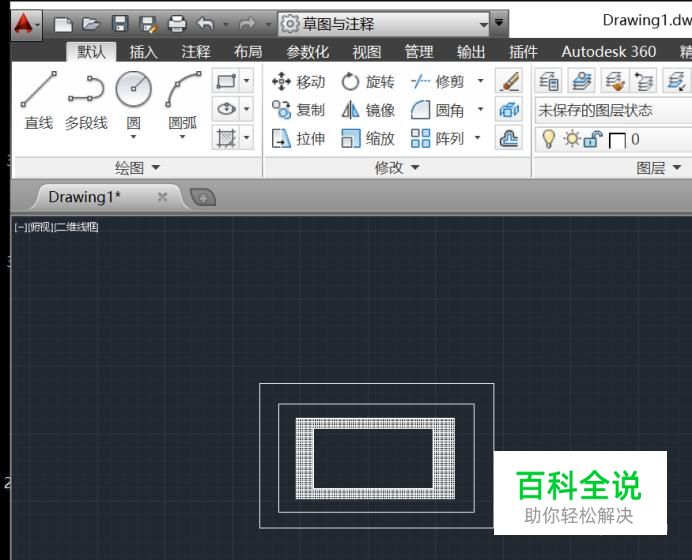Expand the 修改 panel
Screen dimensions: 692x560
click(397, 168)
